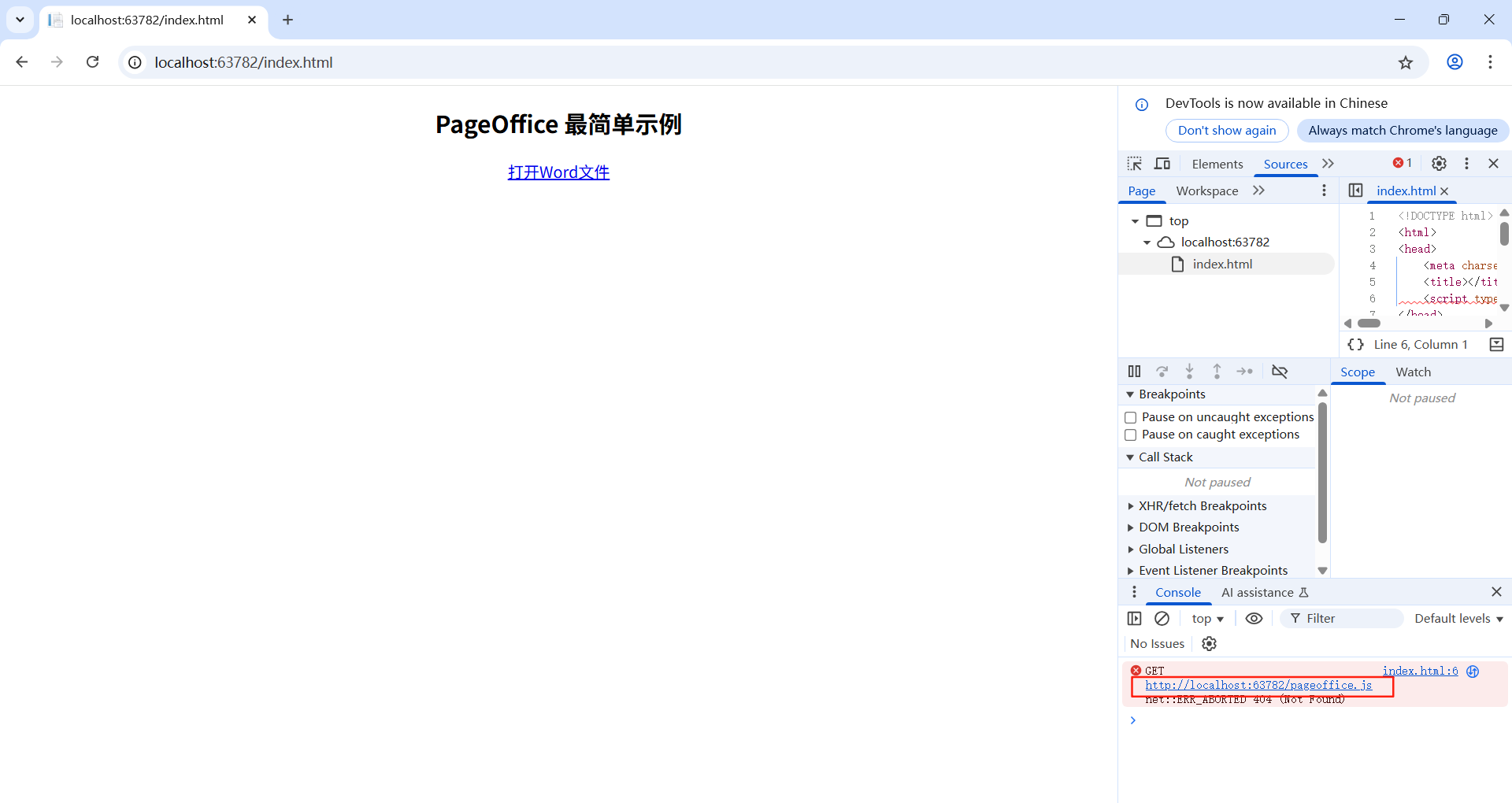Select index.html in file tree

(1225, 265)
